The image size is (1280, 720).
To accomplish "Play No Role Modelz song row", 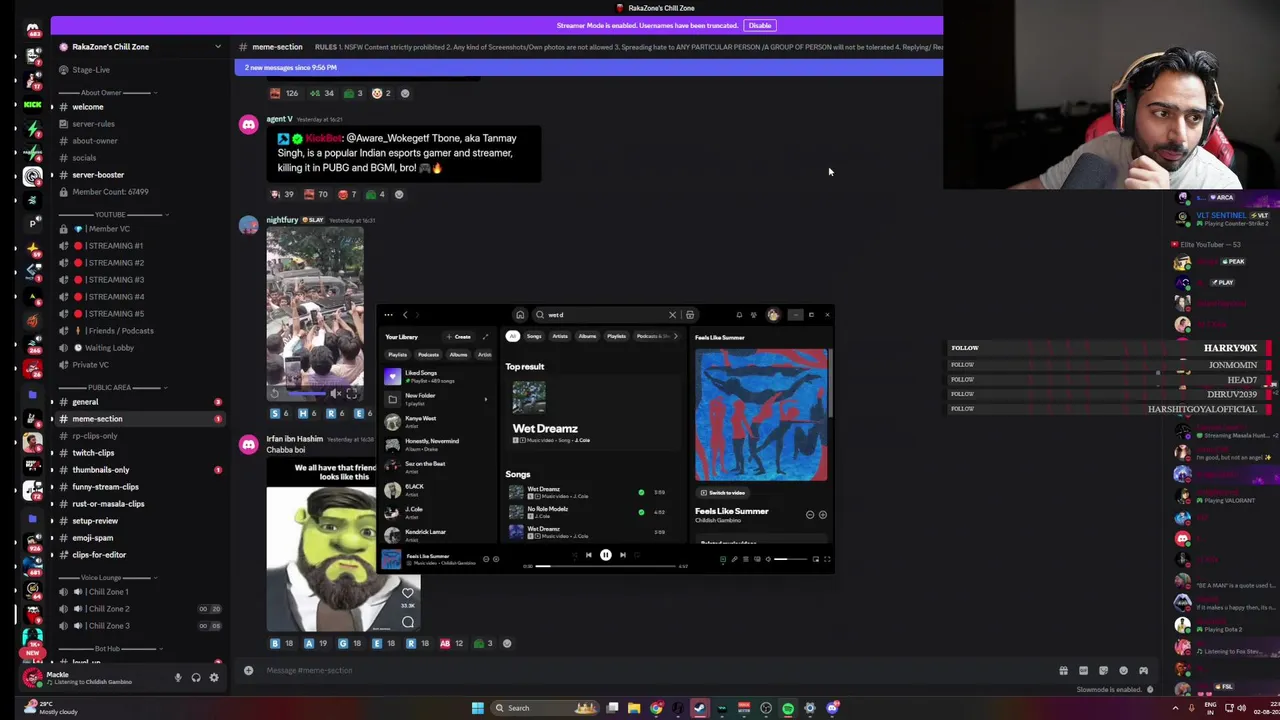I will pyautogui.click(x=590, y=512).
